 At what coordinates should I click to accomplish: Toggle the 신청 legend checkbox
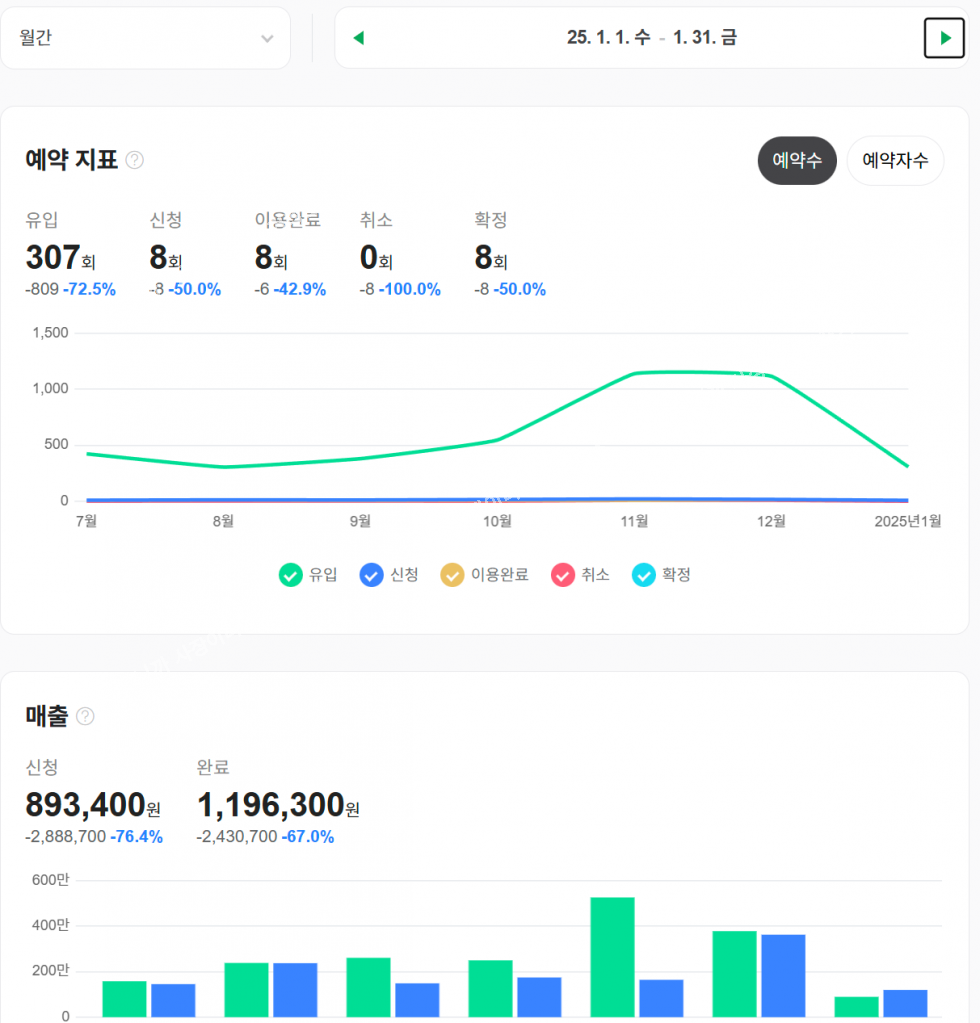click(x=371, y=575)
